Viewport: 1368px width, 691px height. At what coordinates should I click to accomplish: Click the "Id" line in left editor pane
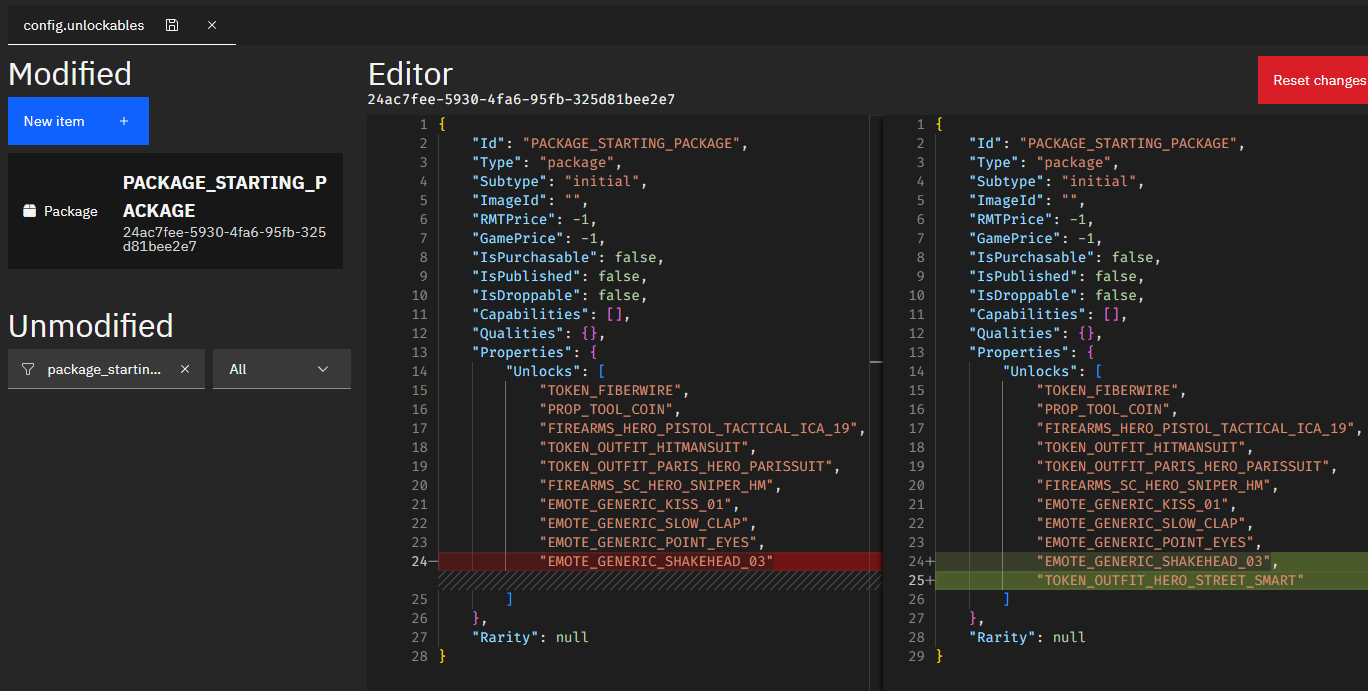pyautogui.click(x=610, y=143)
